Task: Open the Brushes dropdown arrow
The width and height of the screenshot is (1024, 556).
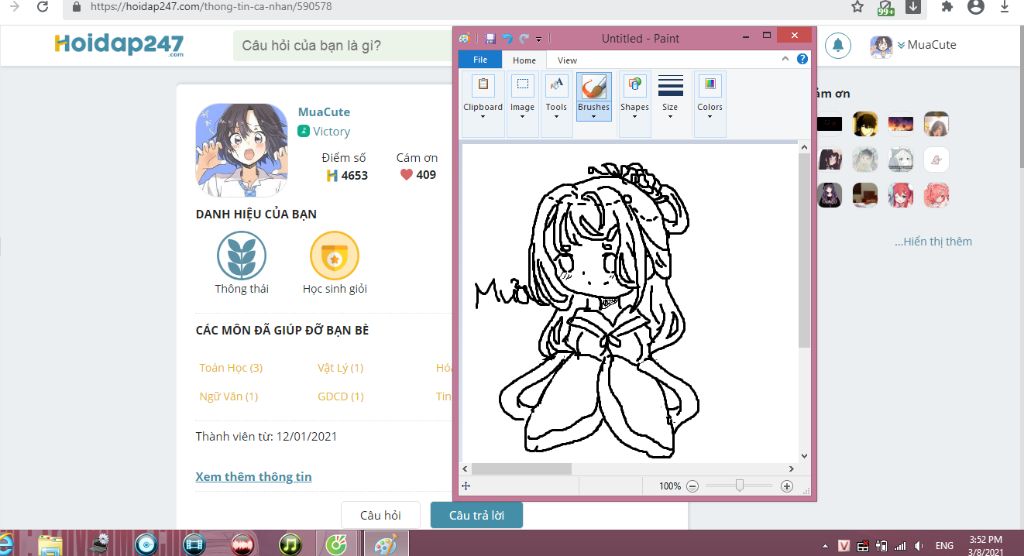Action: click(594, 116)
